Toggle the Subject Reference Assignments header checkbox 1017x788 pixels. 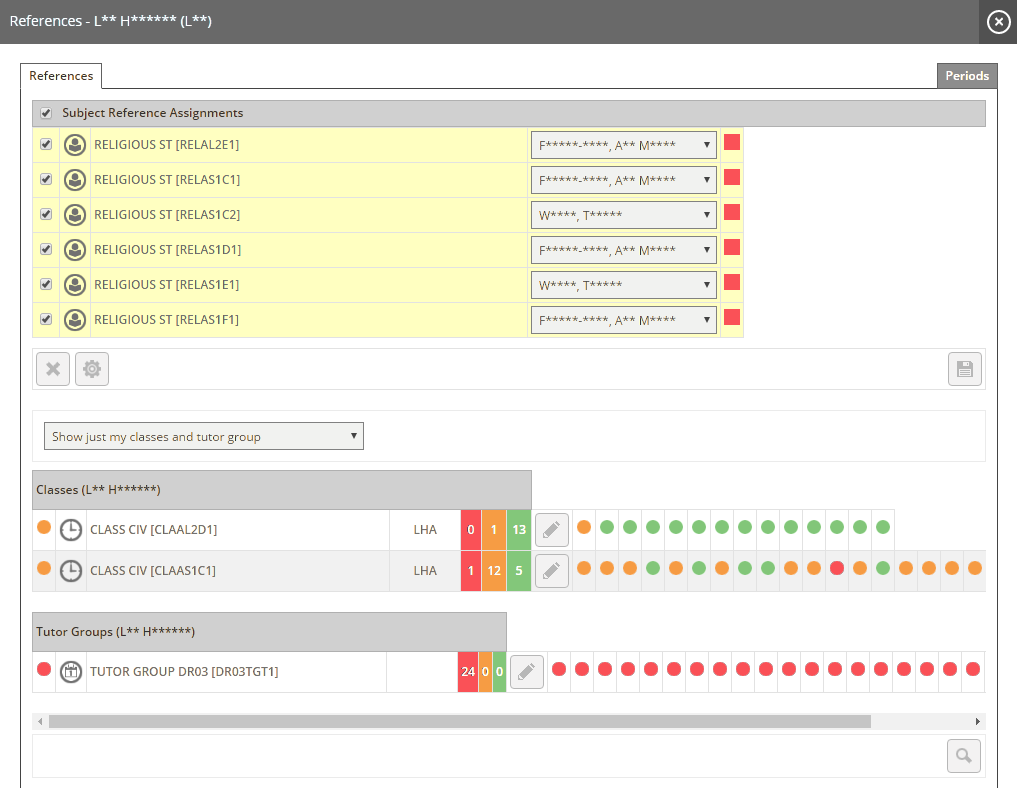46,113
